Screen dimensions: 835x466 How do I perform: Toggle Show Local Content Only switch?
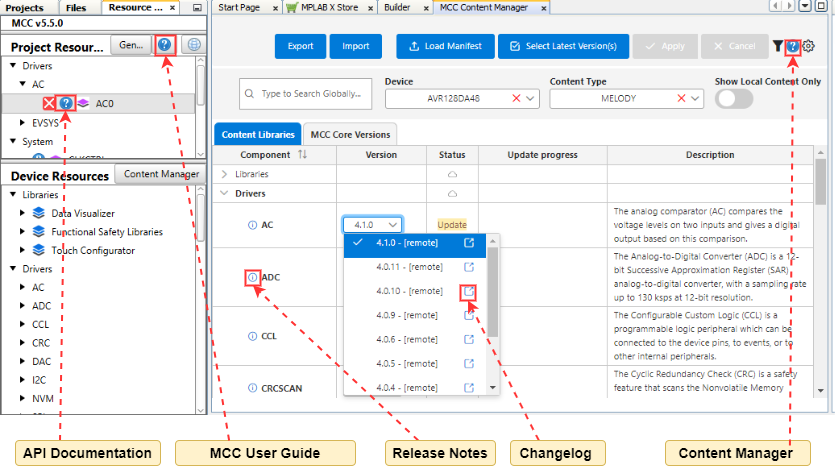coord(735,98)
